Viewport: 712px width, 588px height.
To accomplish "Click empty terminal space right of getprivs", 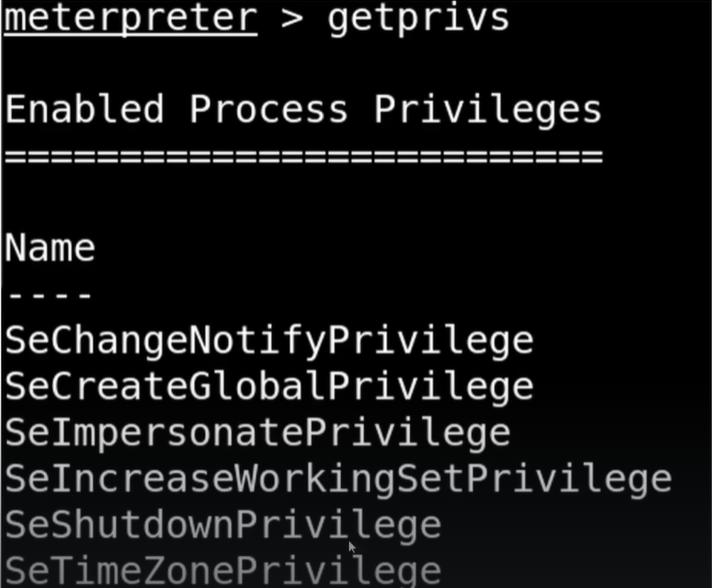I will click(610, 18).
